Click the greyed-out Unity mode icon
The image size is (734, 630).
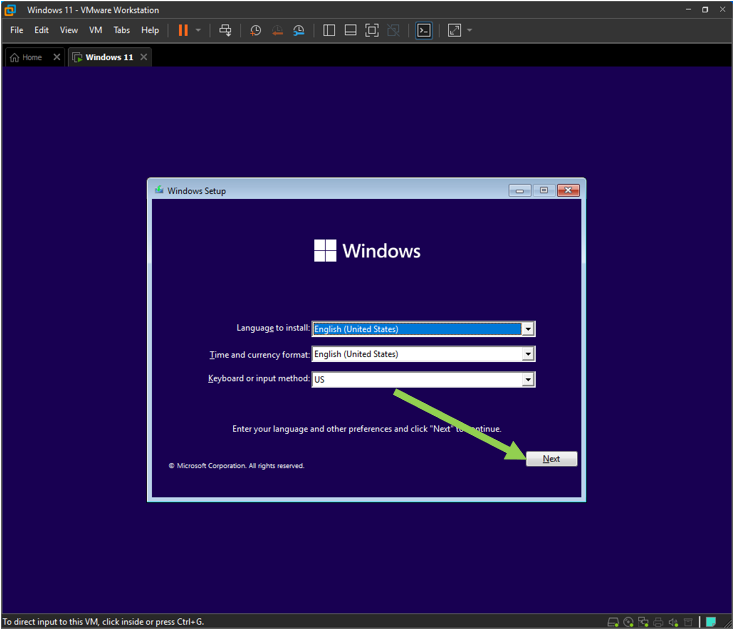click(x=393, y=30)
